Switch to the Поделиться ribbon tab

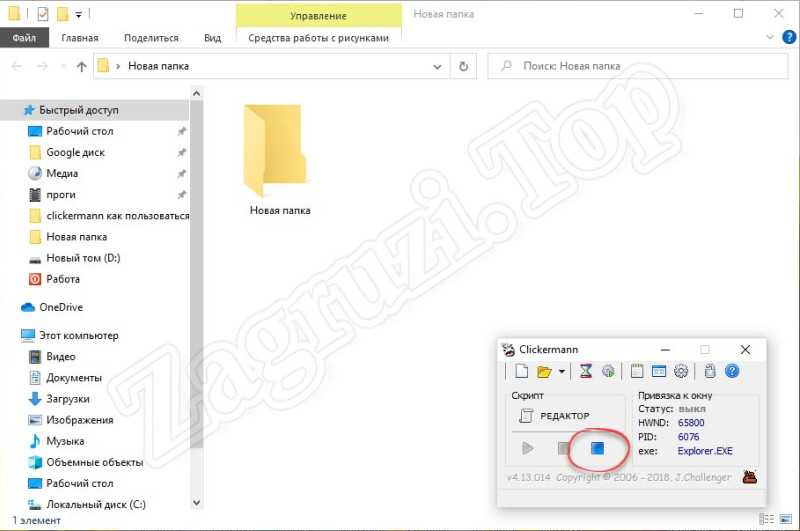(152, 38)
